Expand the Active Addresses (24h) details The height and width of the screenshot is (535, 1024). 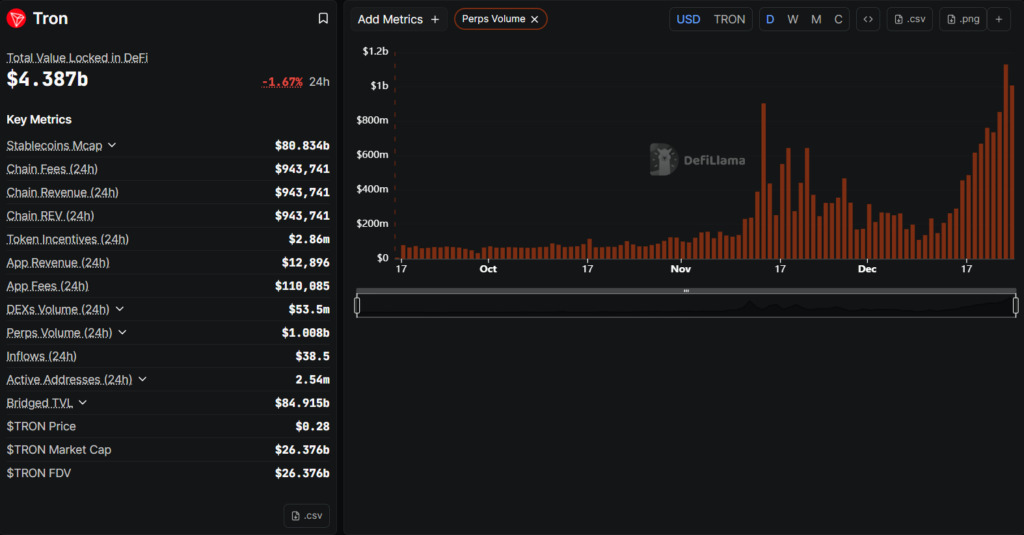(142, 380)
